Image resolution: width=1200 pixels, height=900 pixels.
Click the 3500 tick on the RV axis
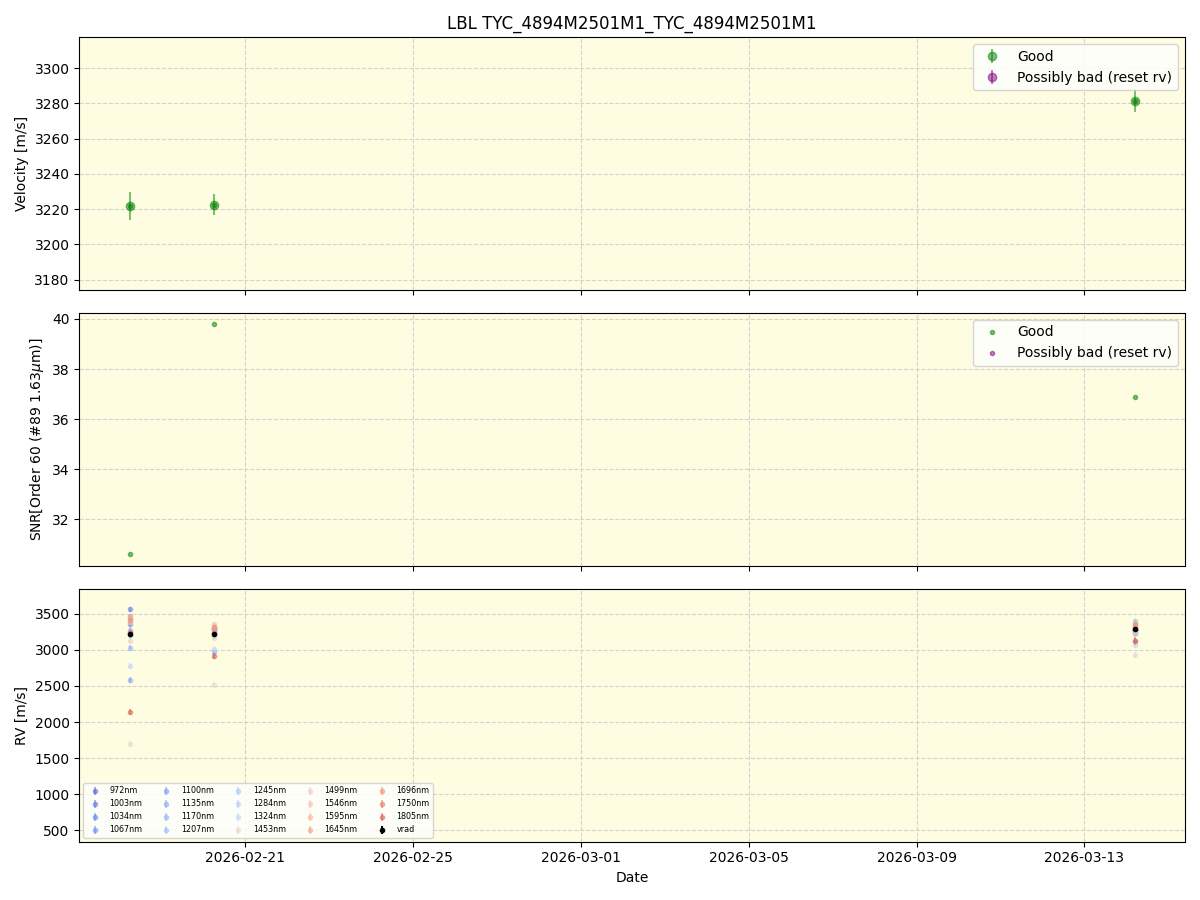[x=55, y=614]
